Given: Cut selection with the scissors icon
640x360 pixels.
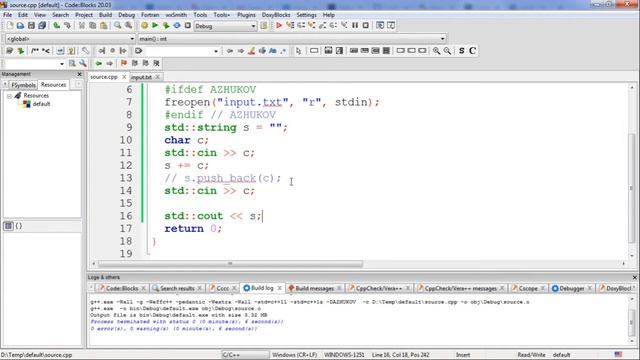Looking at the screenshot, I should click(82, 26).
